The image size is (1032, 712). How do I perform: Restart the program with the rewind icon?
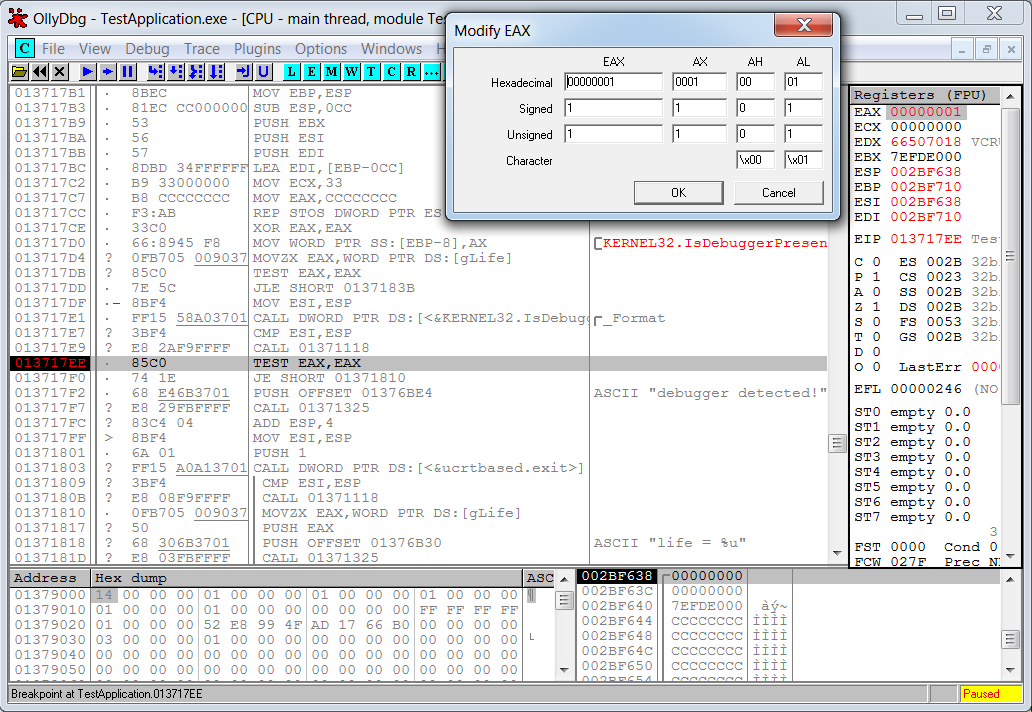coord(40,72)
